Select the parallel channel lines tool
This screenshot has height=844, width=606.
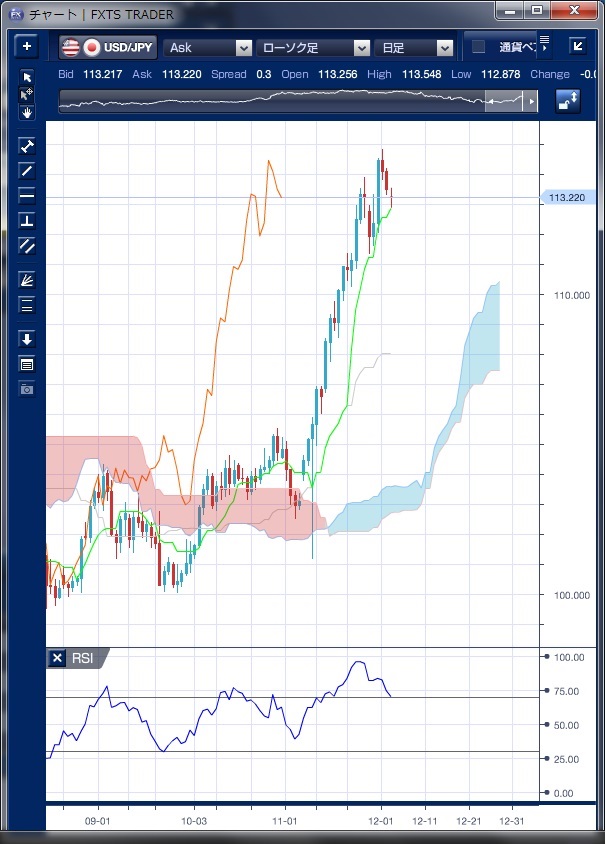pyautogui.click(x=27, y=245)
